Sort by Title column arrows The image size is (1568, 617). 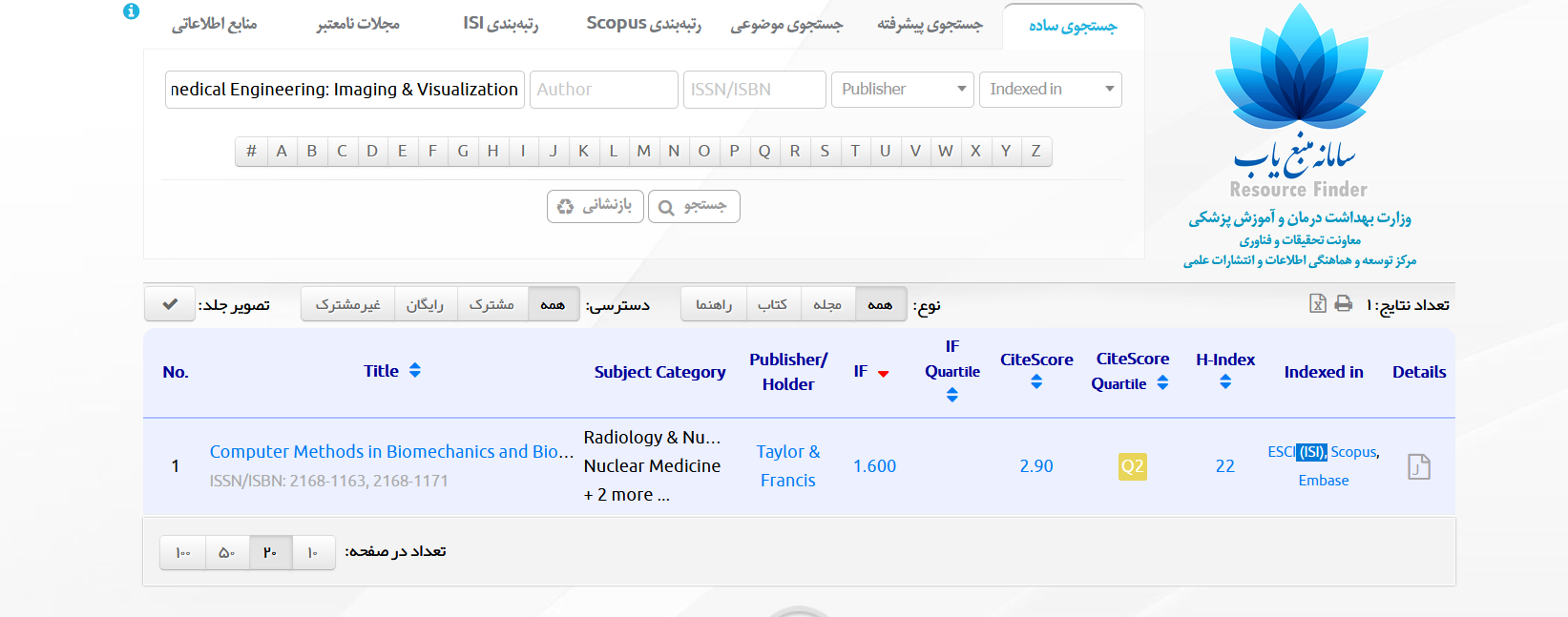click(x=415, y=371)
